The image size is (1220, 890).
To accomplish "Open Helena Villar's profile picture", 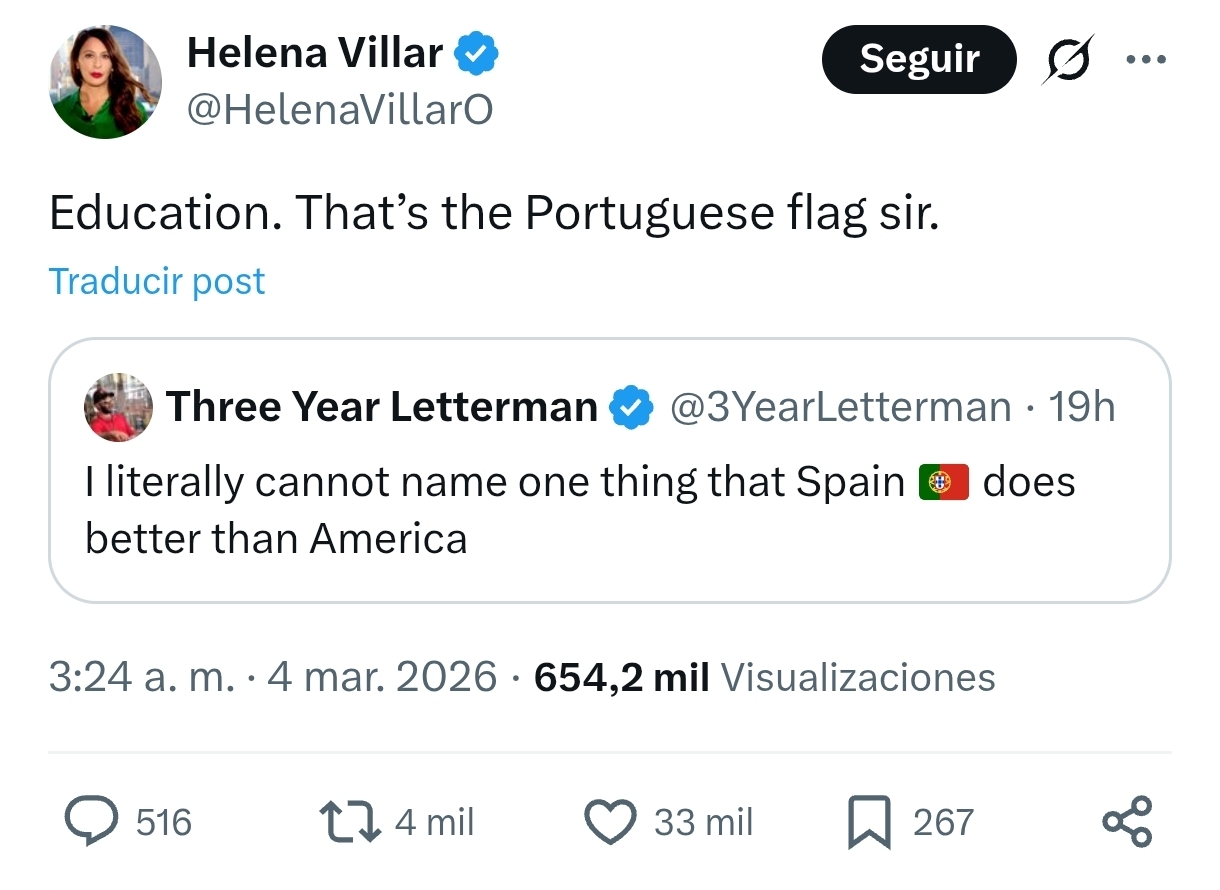I will point(105,82).
